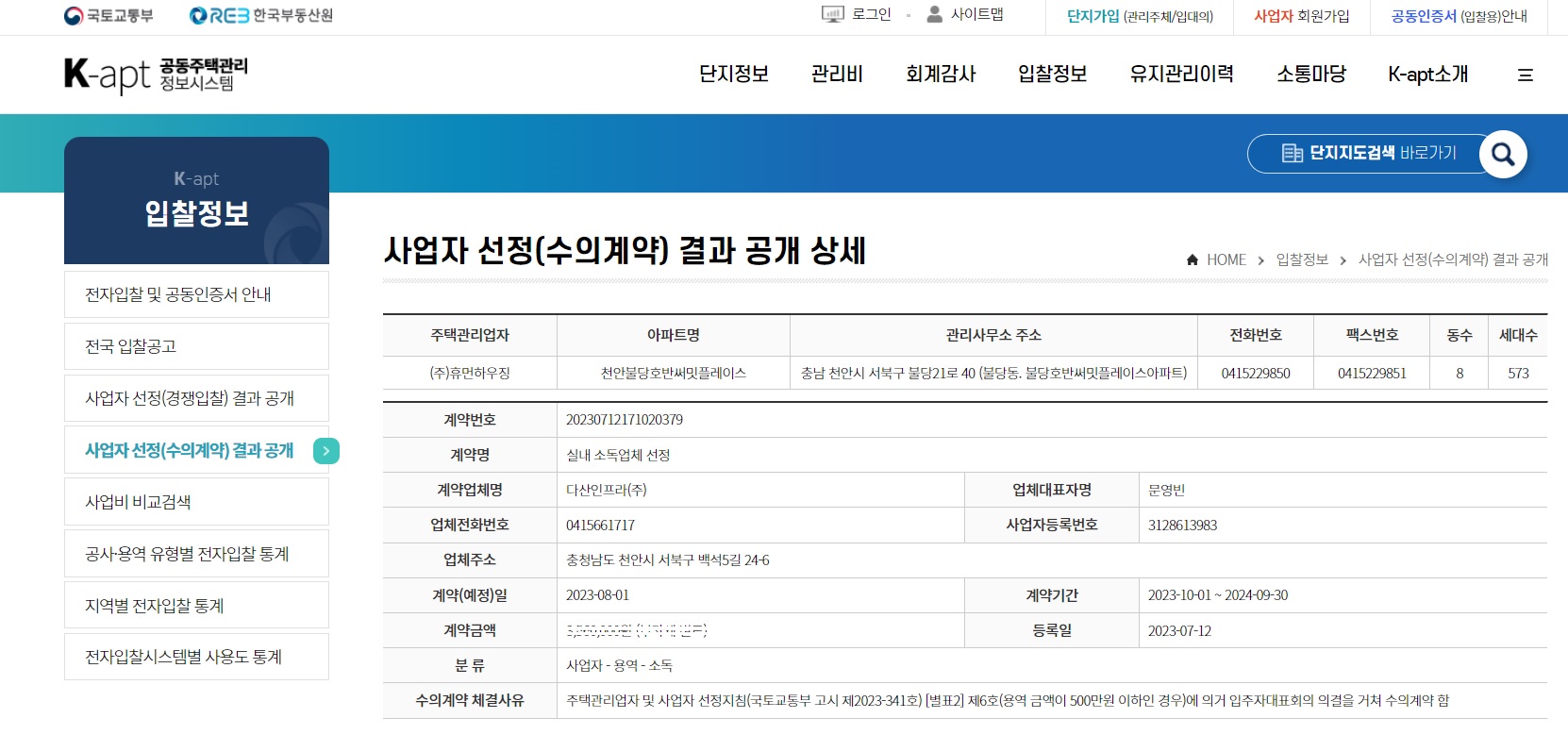The image size is (1568, 735).
Task: Select 전국 입찰공고 in sidebar
Action: [x=196, y=346]
